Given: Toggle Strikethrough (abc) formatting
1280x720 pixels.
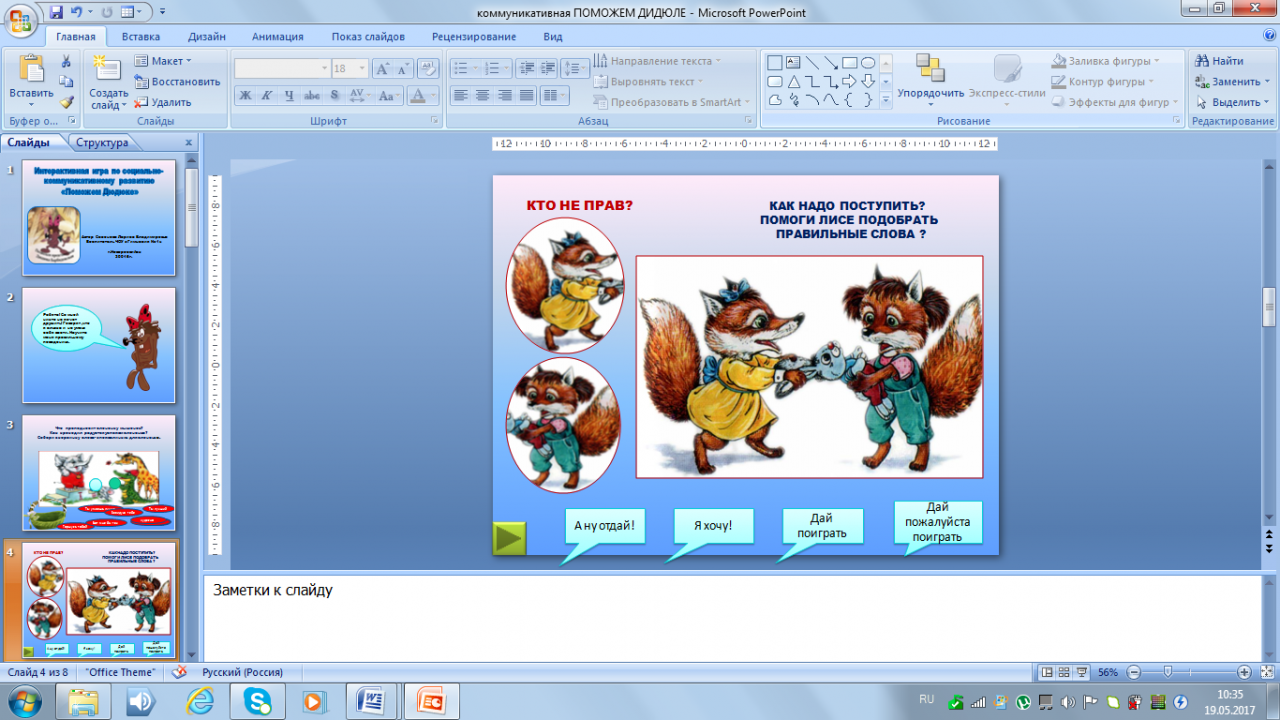Looking at the screenshot, I should [x=311, y=96].
